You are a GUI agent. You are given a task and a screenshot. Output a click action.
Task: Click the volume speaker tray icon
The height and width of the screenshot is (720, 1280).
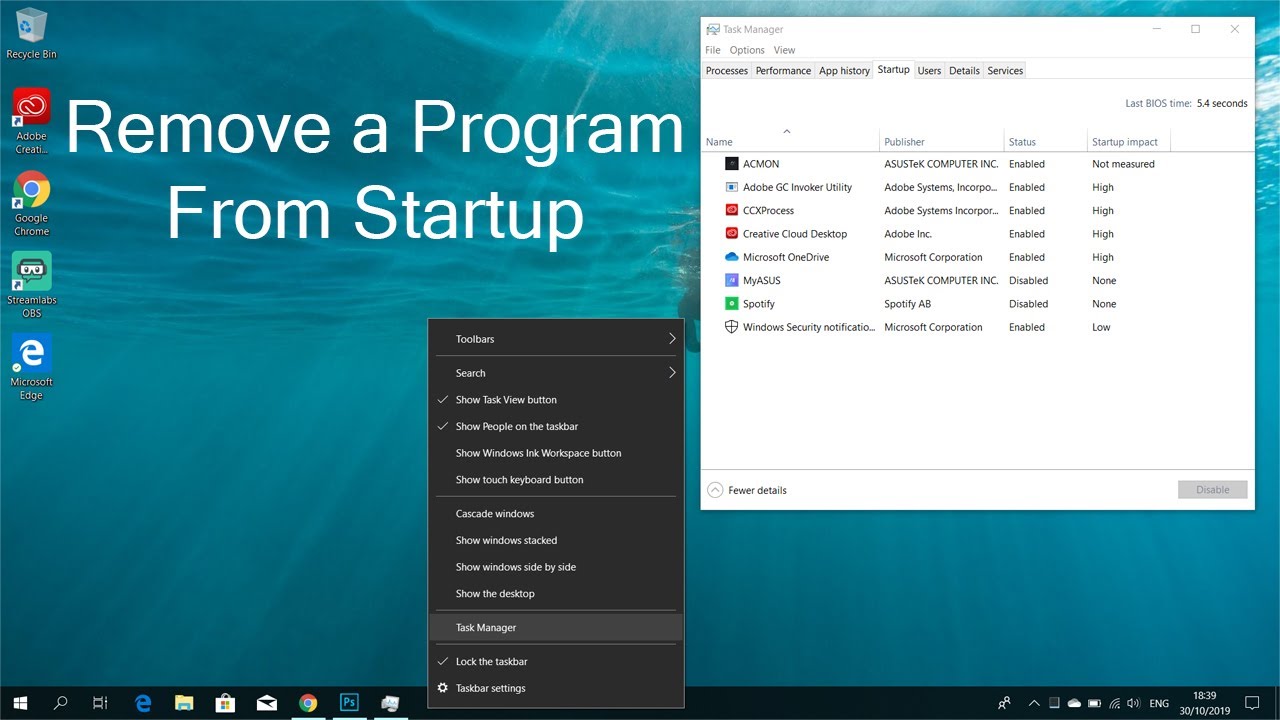point(1133,703)
